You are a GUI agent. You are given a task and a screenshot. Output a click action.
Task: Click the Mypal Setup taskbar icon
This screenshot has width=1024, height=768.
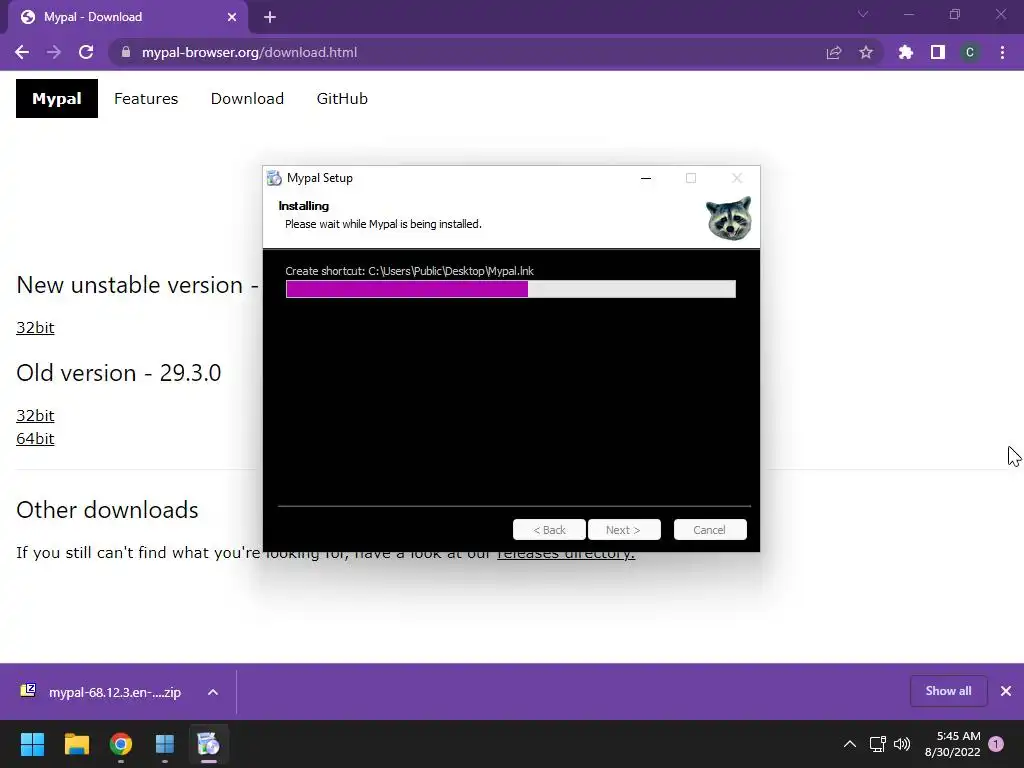coord(209,744)
